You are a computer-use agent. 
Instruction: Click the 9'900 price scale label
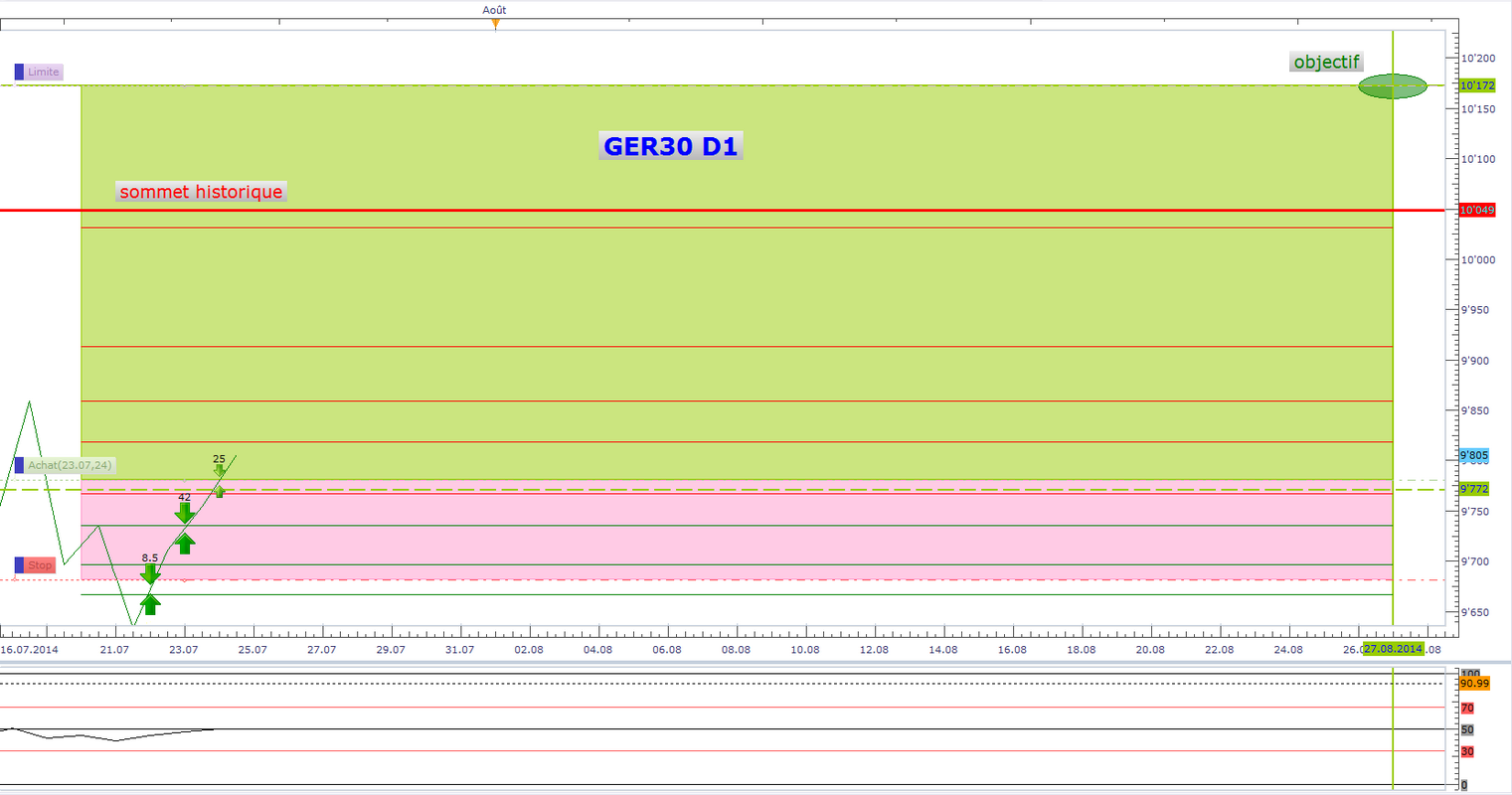click(1475, 361)
